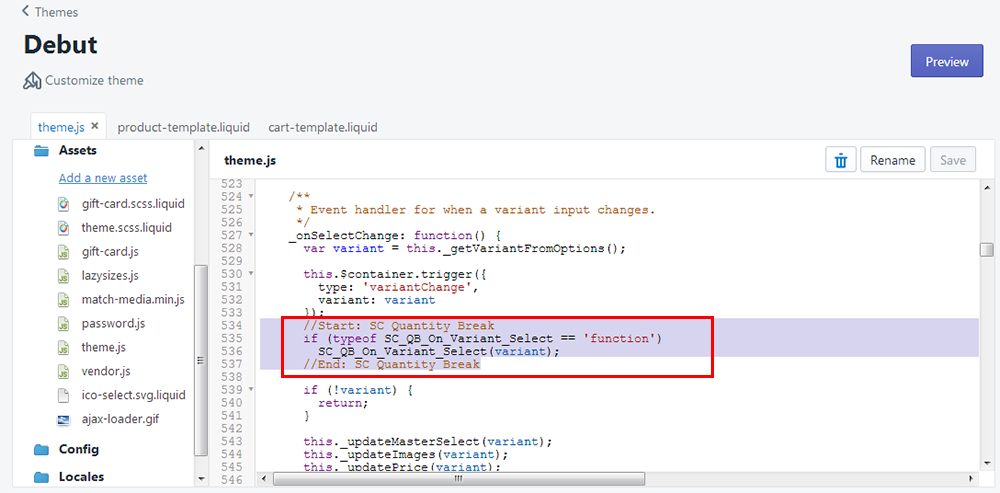The height and width of the screenshot is (493, 1000).
Task: Click the ajax-loader.gif image file icon
Action: 63,420
